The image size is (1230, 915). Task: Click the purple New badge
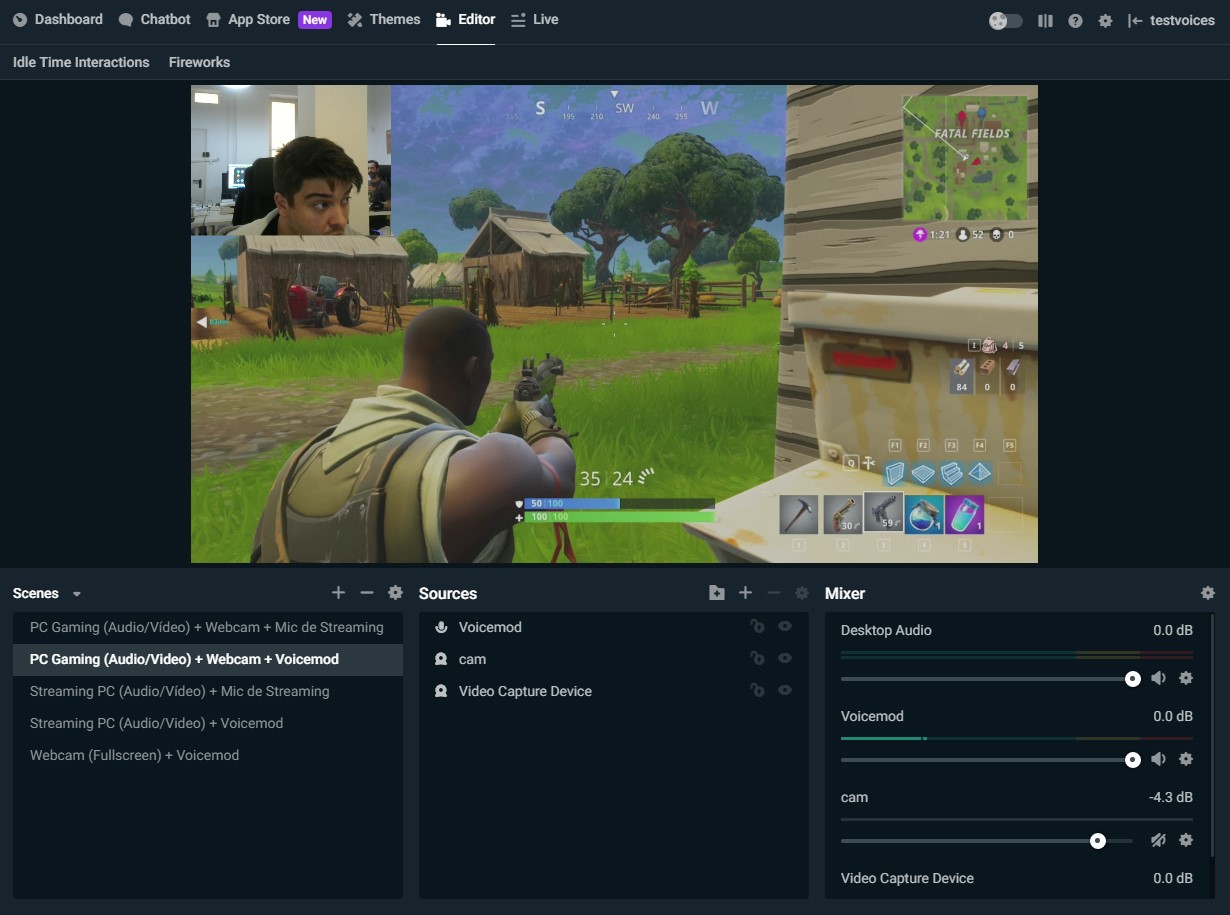[x=315, y=20]
